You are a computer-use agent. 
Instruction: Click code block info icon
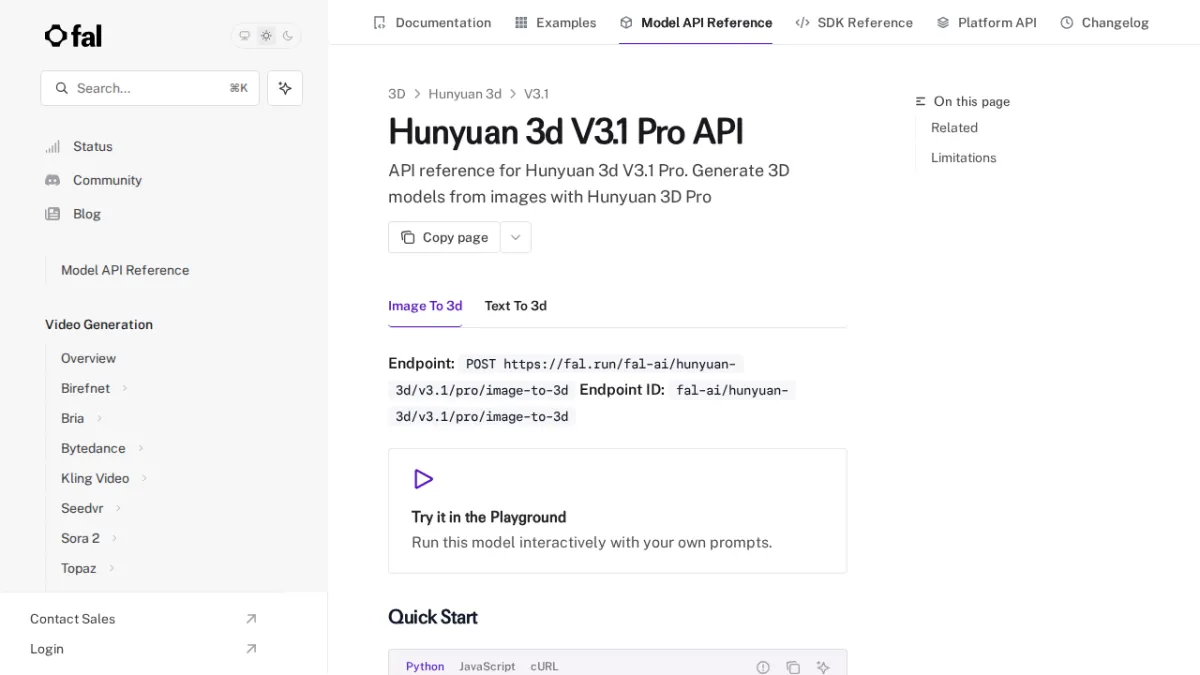click(x=763, y=667)
